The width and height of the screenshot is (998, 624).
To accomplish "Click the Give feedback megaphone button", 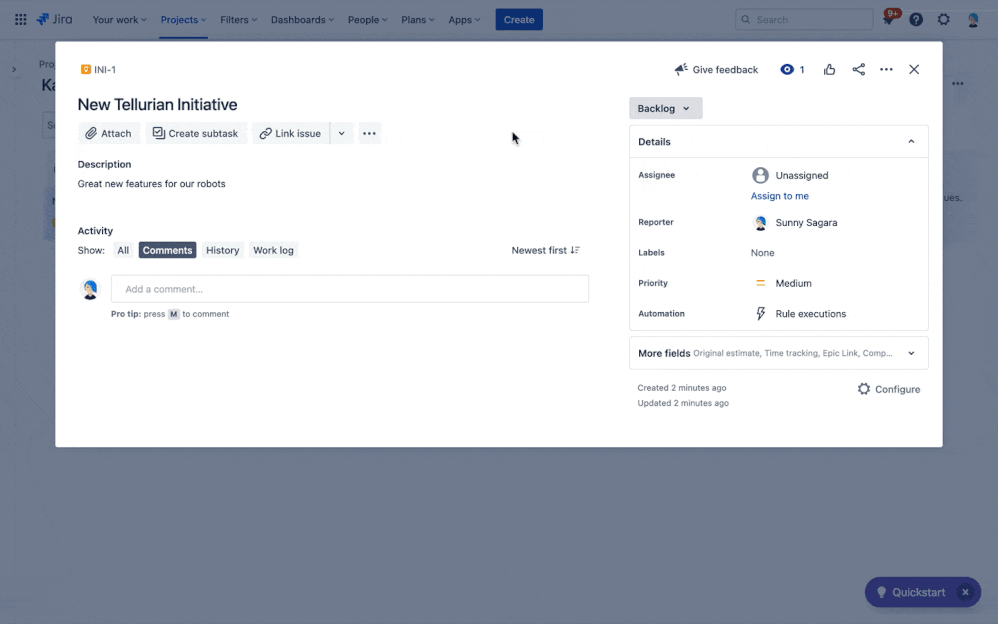I will click(x=716, y=69).
